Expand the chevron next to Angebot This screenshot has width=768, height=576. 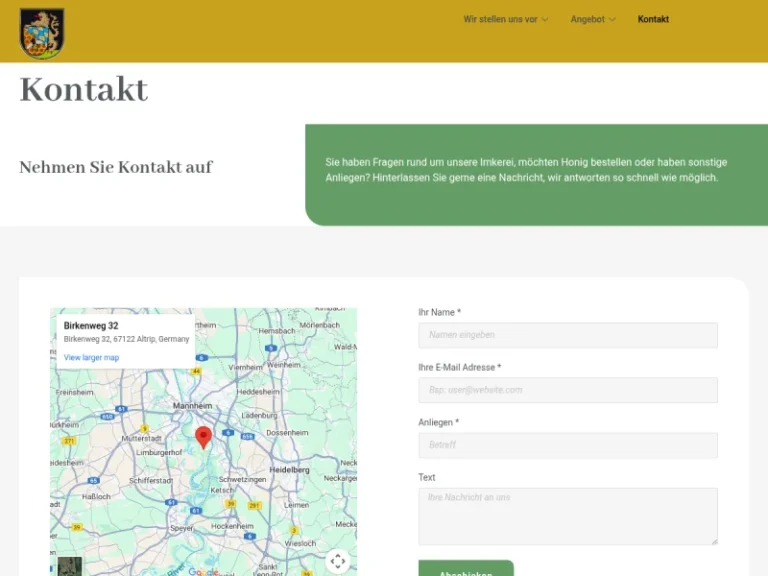coord(612,20)
